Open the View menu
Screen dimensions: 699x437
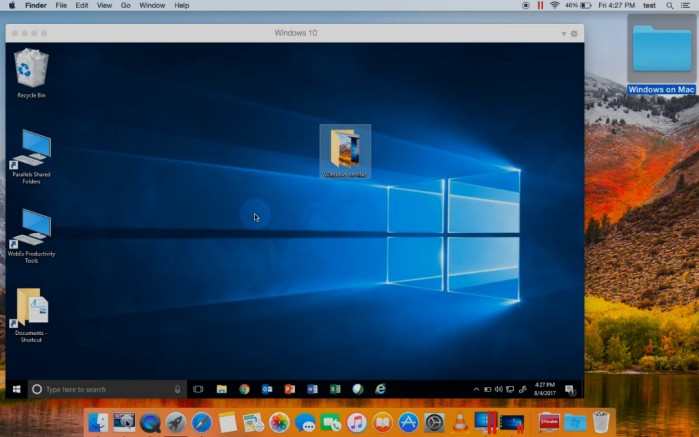104,5
